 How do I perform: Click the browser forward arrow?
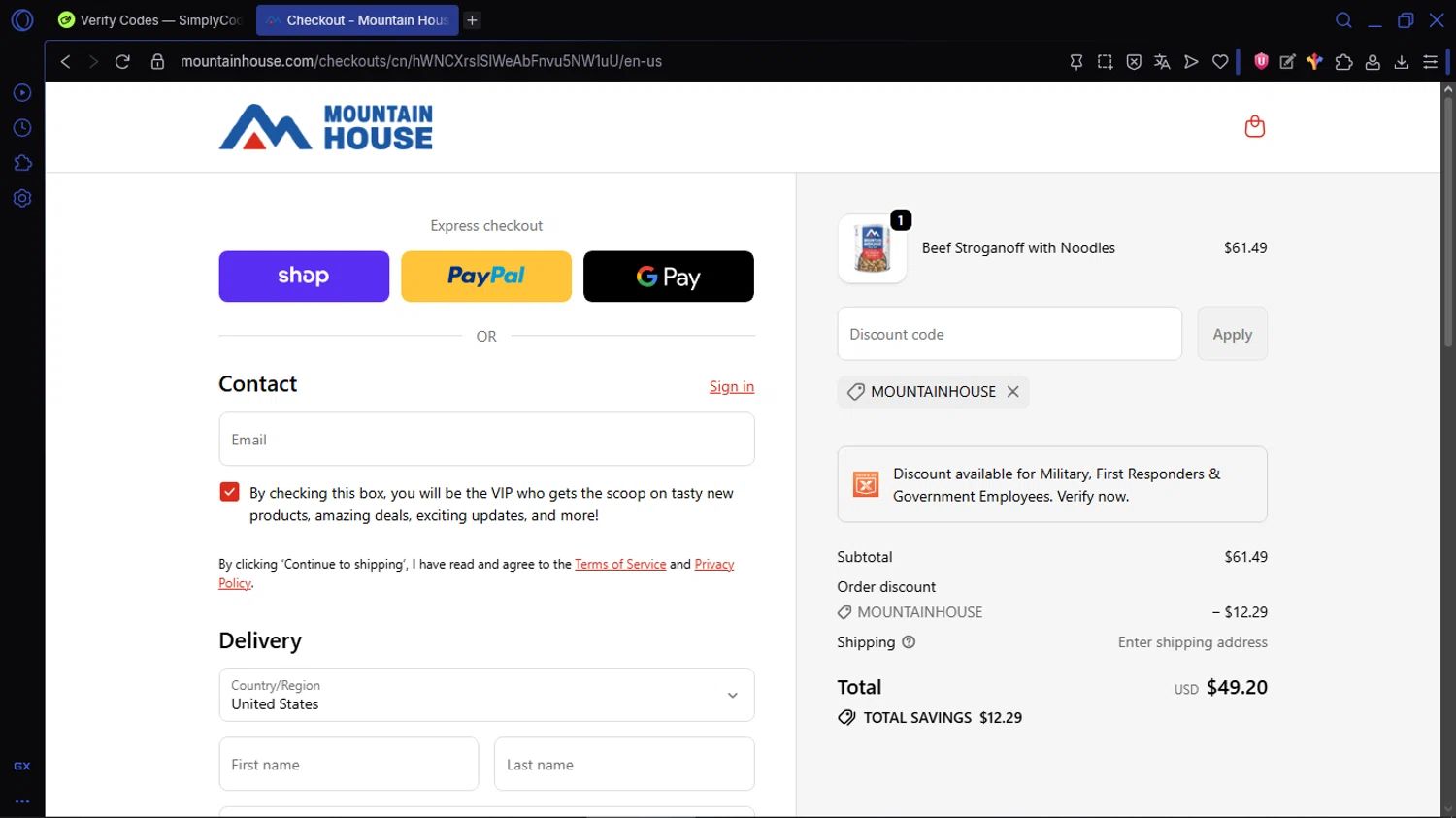click(x=93, y=61)
